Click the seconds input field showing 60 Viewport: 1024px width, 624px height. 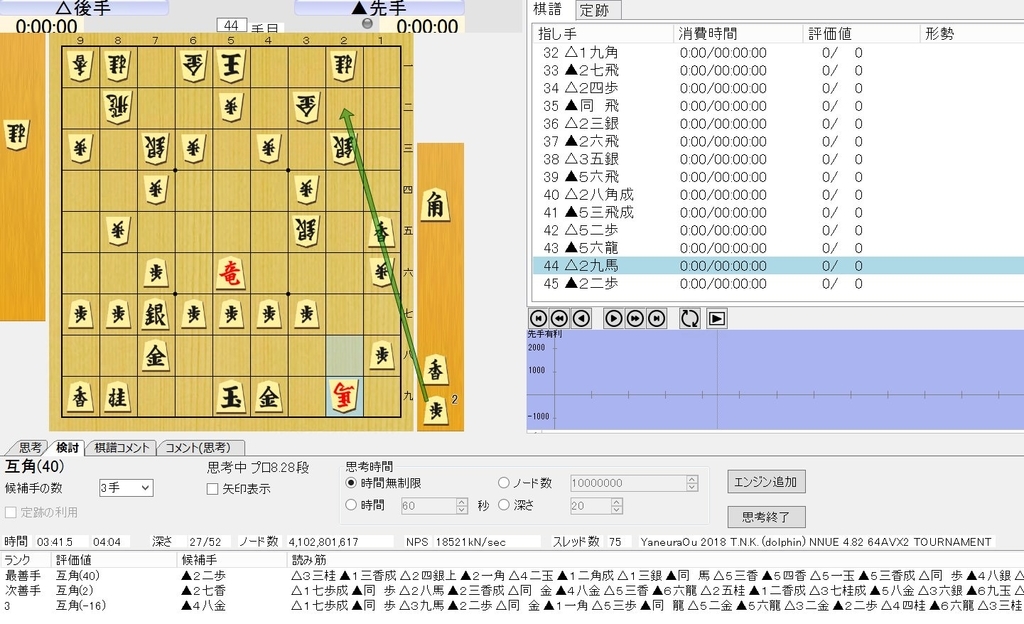(428, 506)
